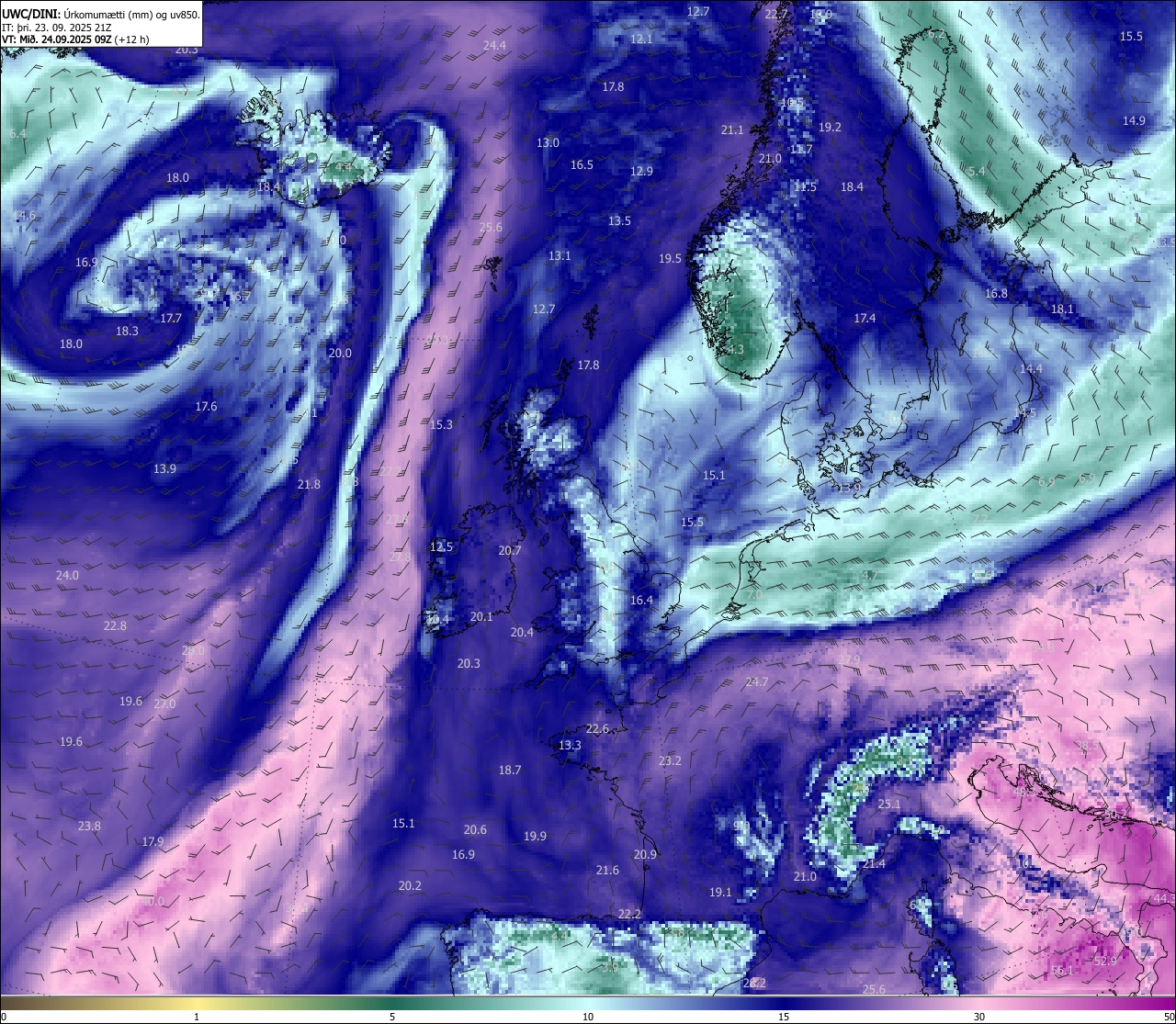Click the 12.5 value over Ireland
The image size is (1176, 1024).
coord(441,546)
